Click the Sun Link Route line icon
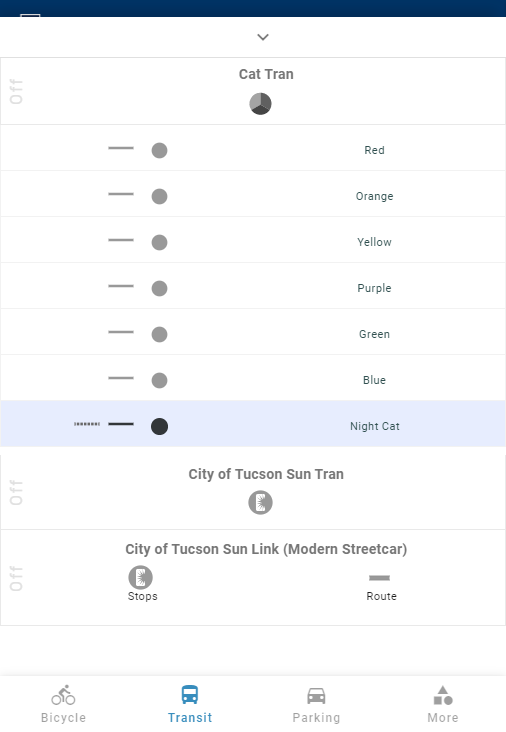The height and width of the screenshot is (732, 506). click(380, 578)
